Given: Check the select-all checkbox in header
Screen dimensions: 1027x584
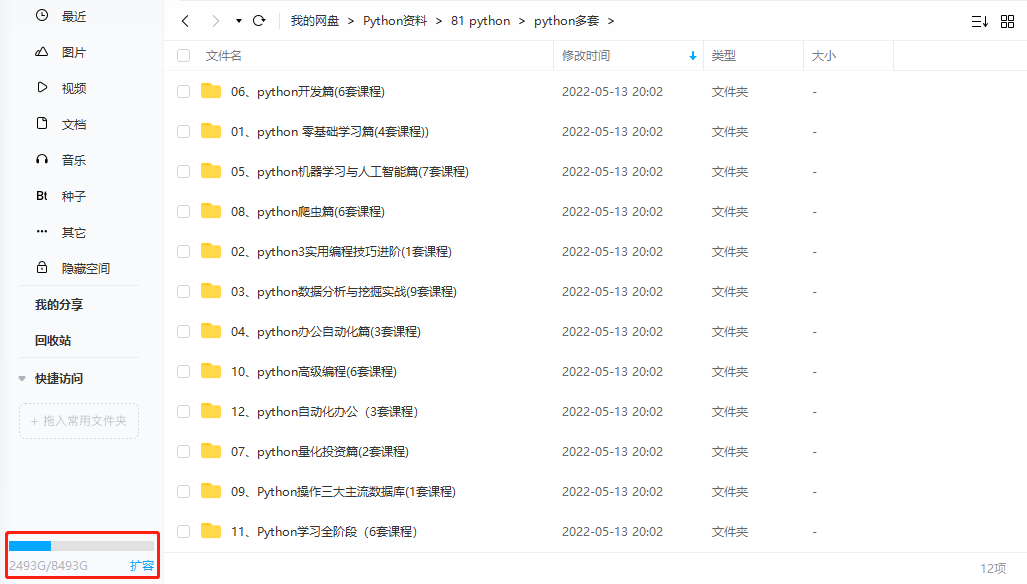Looking at the screenshot, I should click(x=183, y=55).
